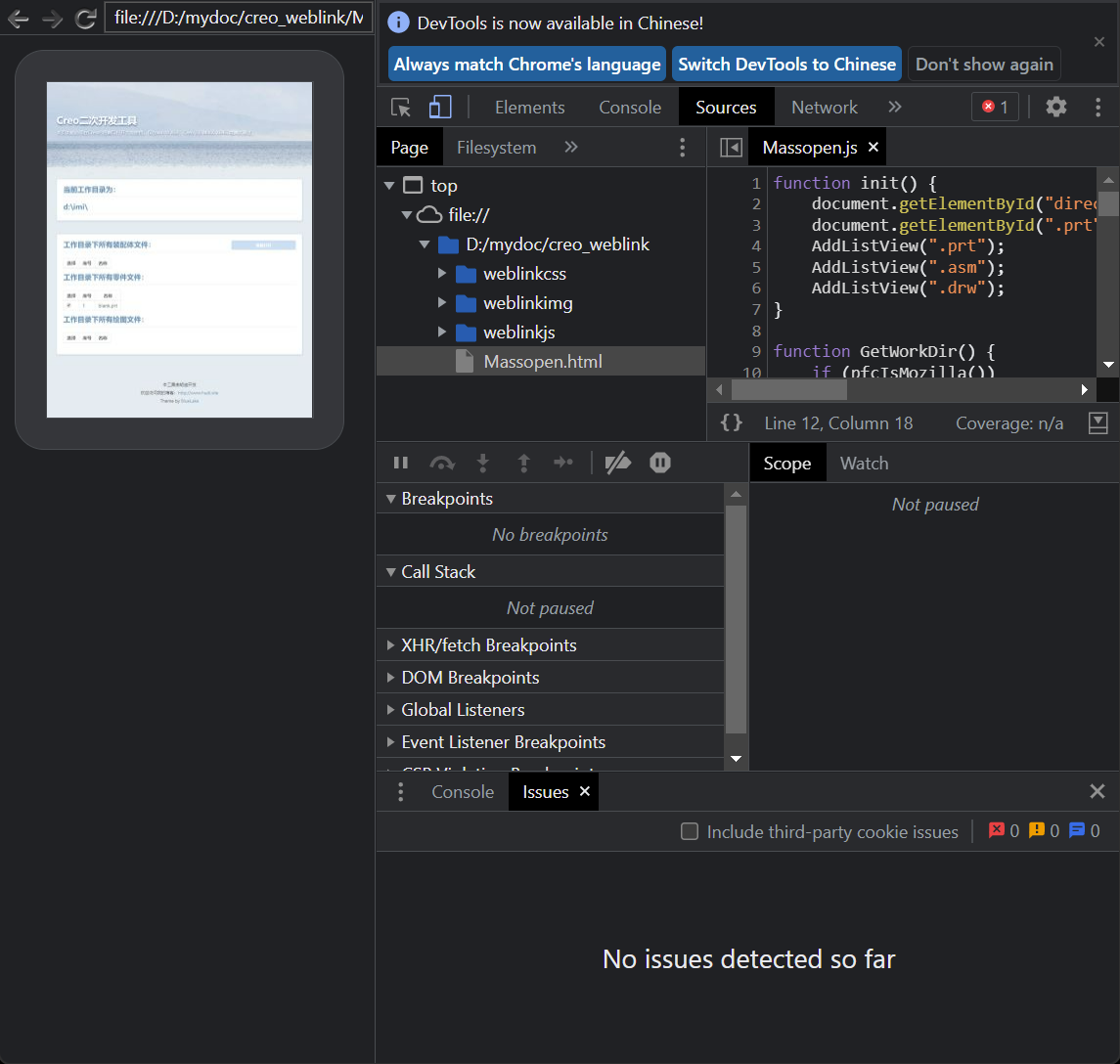This screenshot has height=1064, width=1120.
Task: Click the red page errors issue counter
Action: [1004, 830]
